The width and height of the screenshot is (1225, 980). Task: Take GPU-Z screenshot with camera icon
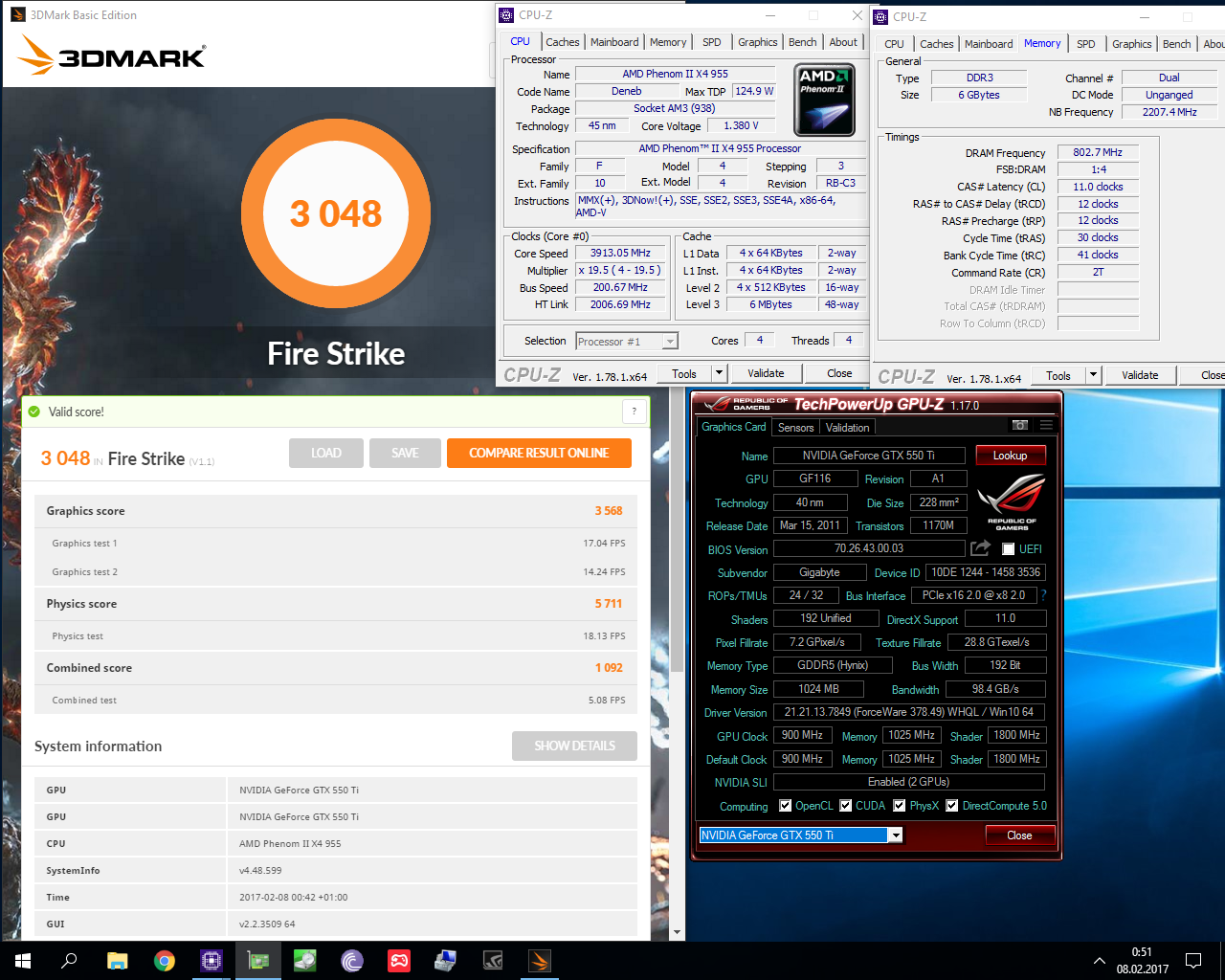pos(1020,426)
